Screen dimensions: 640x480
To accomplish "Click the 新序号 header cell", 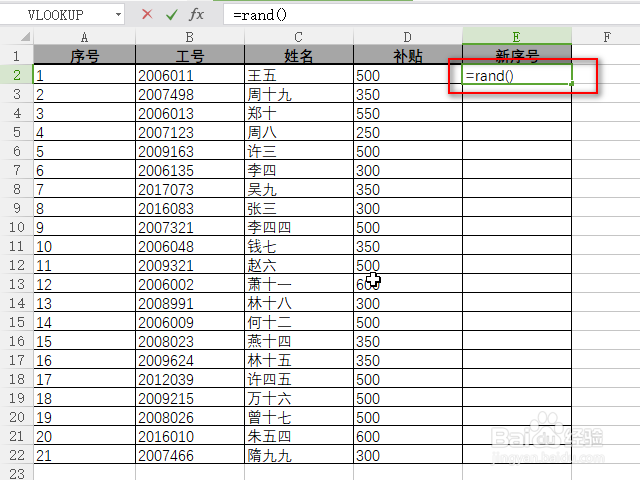I will coord(517,55).
